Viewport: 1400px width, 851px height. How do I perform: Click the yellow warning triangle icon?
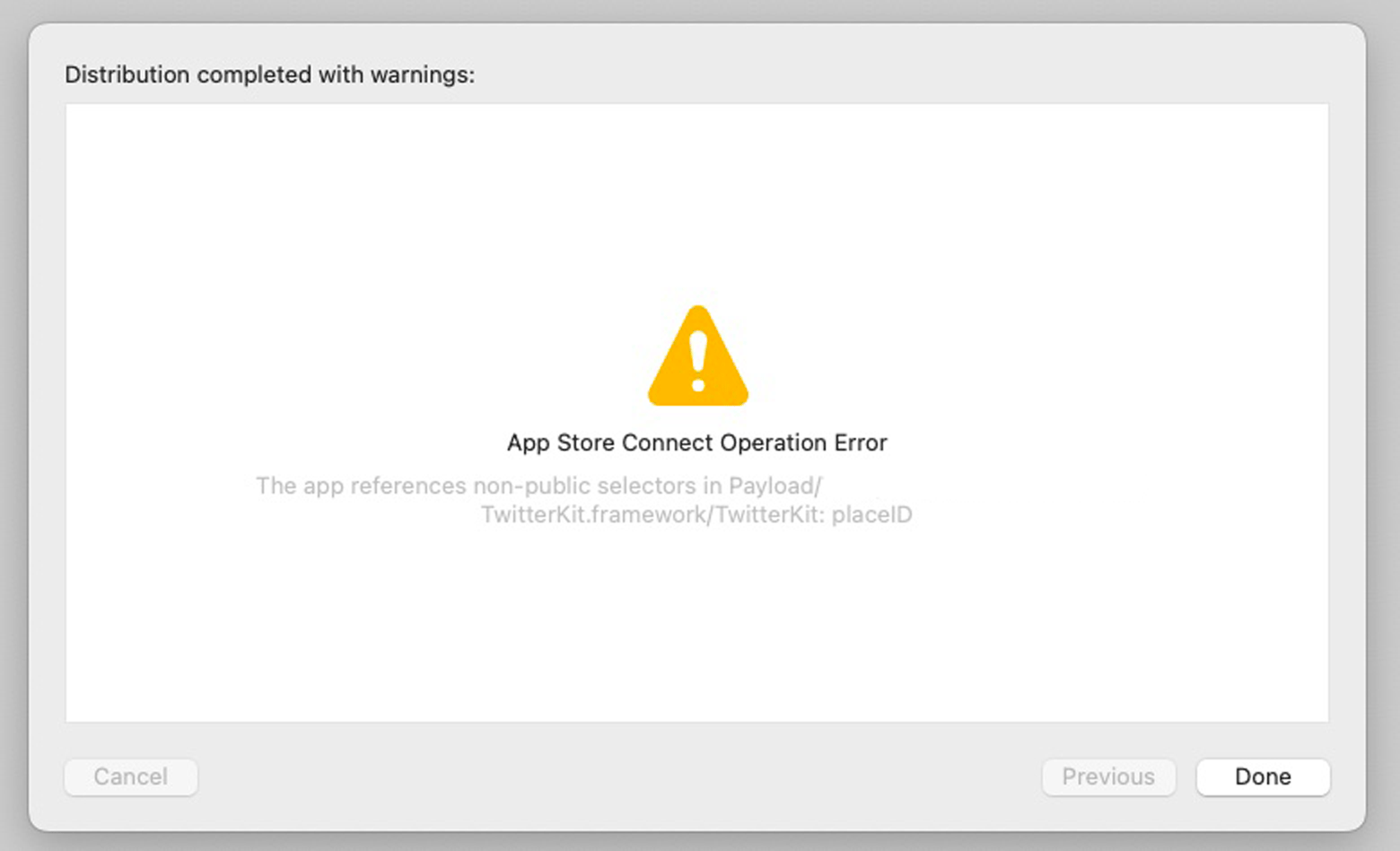[698, 357]
